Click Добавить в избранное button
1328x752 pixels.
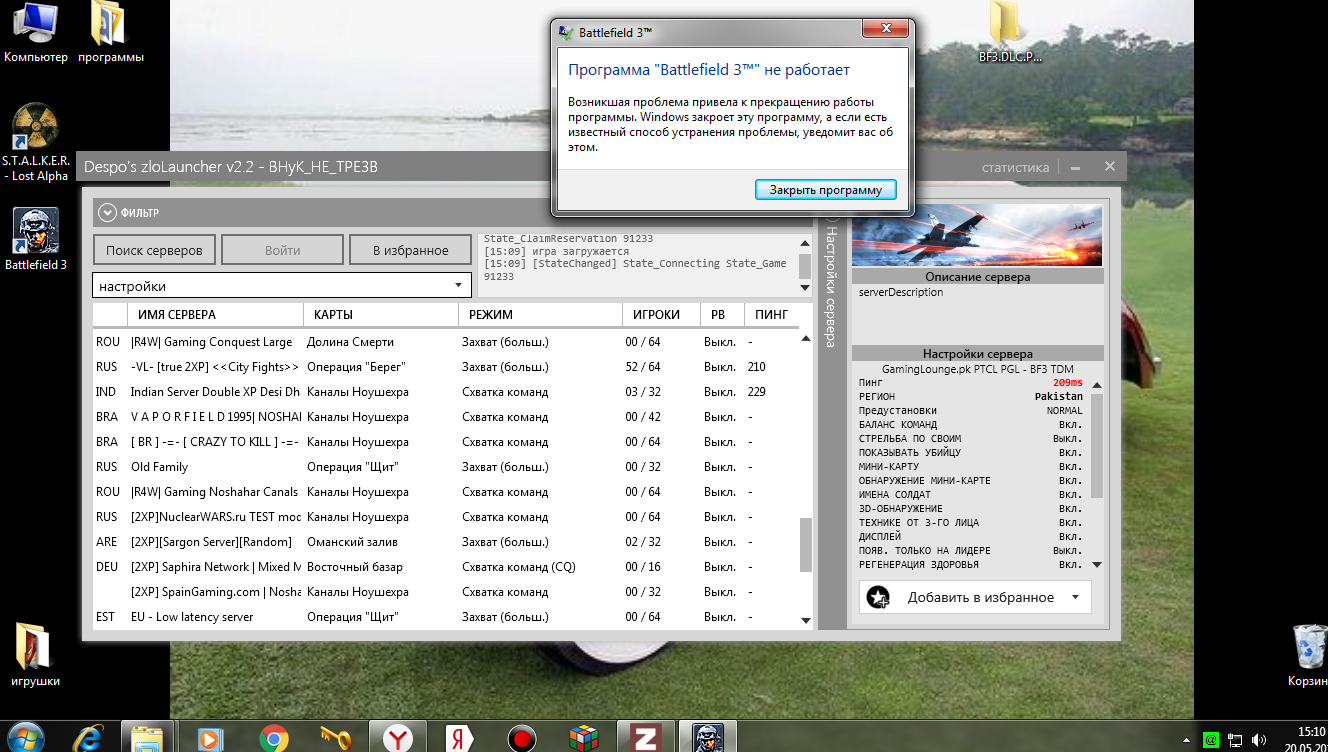(975, 597)
